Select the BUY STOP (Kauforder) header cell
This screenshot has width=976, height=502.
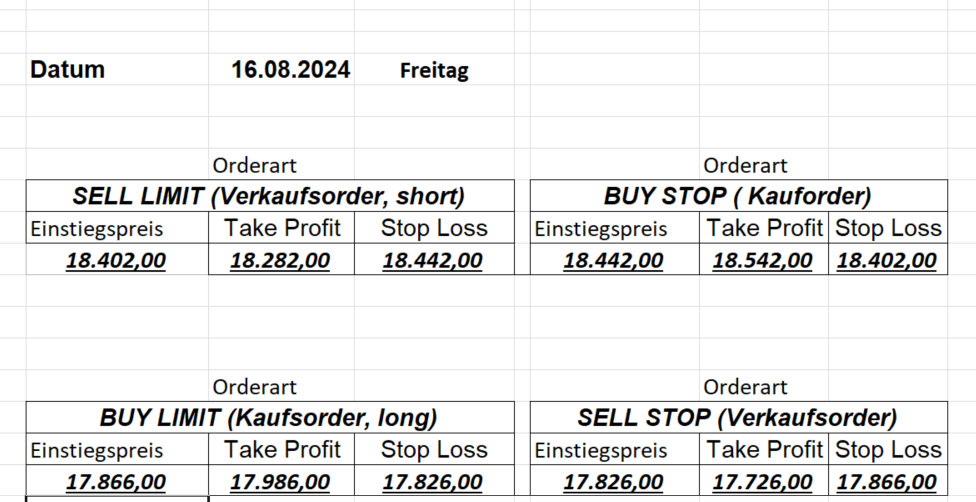coord(738,196)
